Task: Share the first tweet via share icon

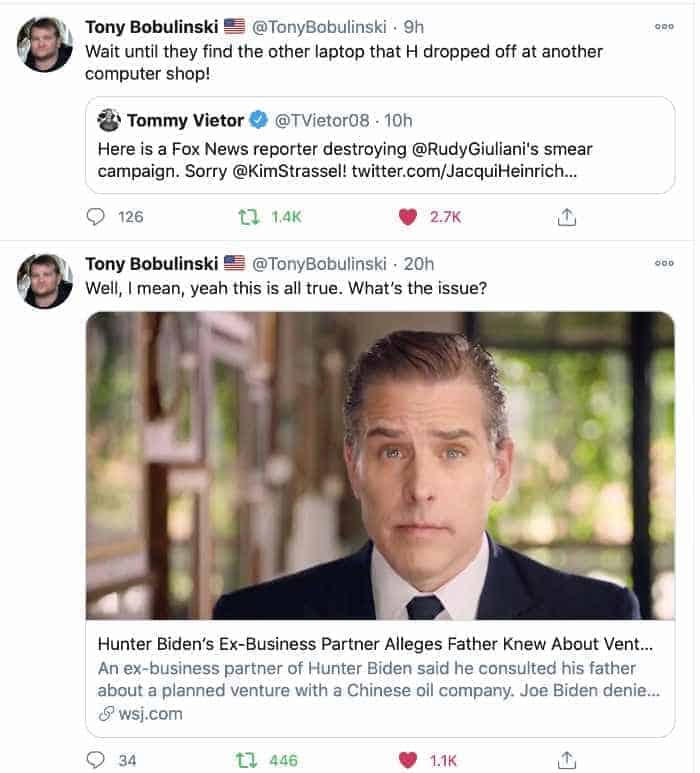Action: [567, 217]
